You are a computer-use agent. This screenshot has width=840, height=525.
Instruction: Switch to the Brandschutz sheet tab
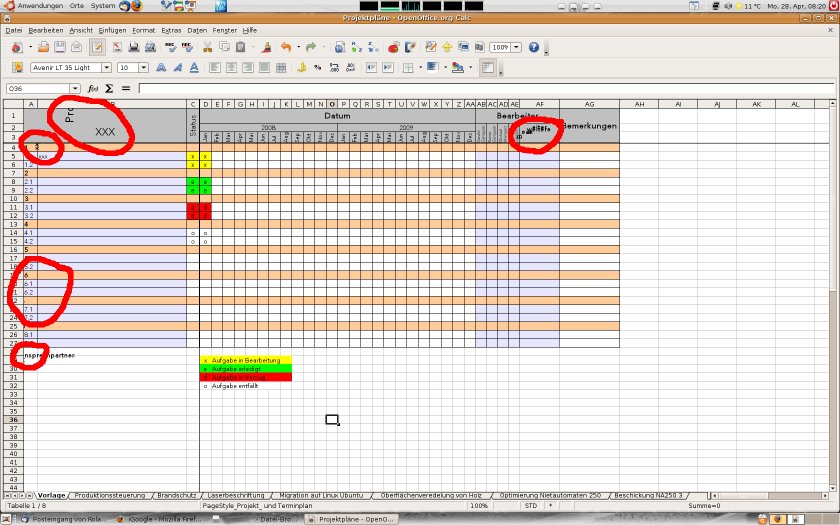178,495
